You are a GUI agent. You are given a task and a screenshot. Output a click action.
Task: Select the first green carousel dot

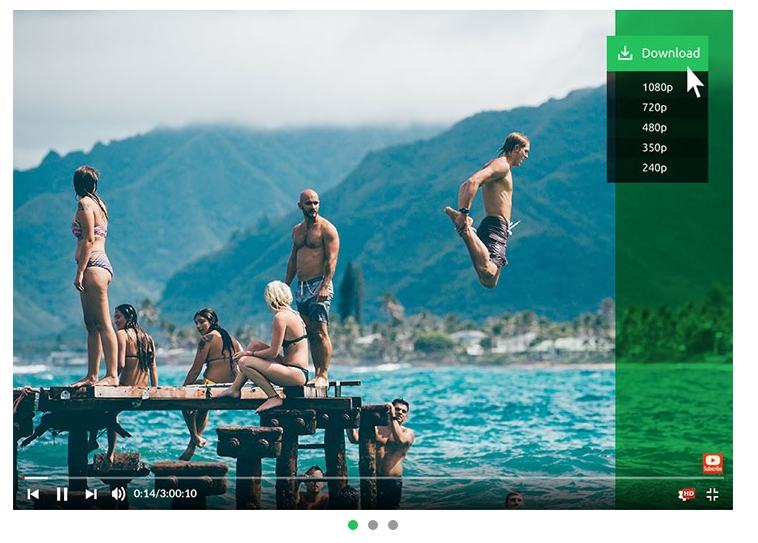[x=353, y=525]
